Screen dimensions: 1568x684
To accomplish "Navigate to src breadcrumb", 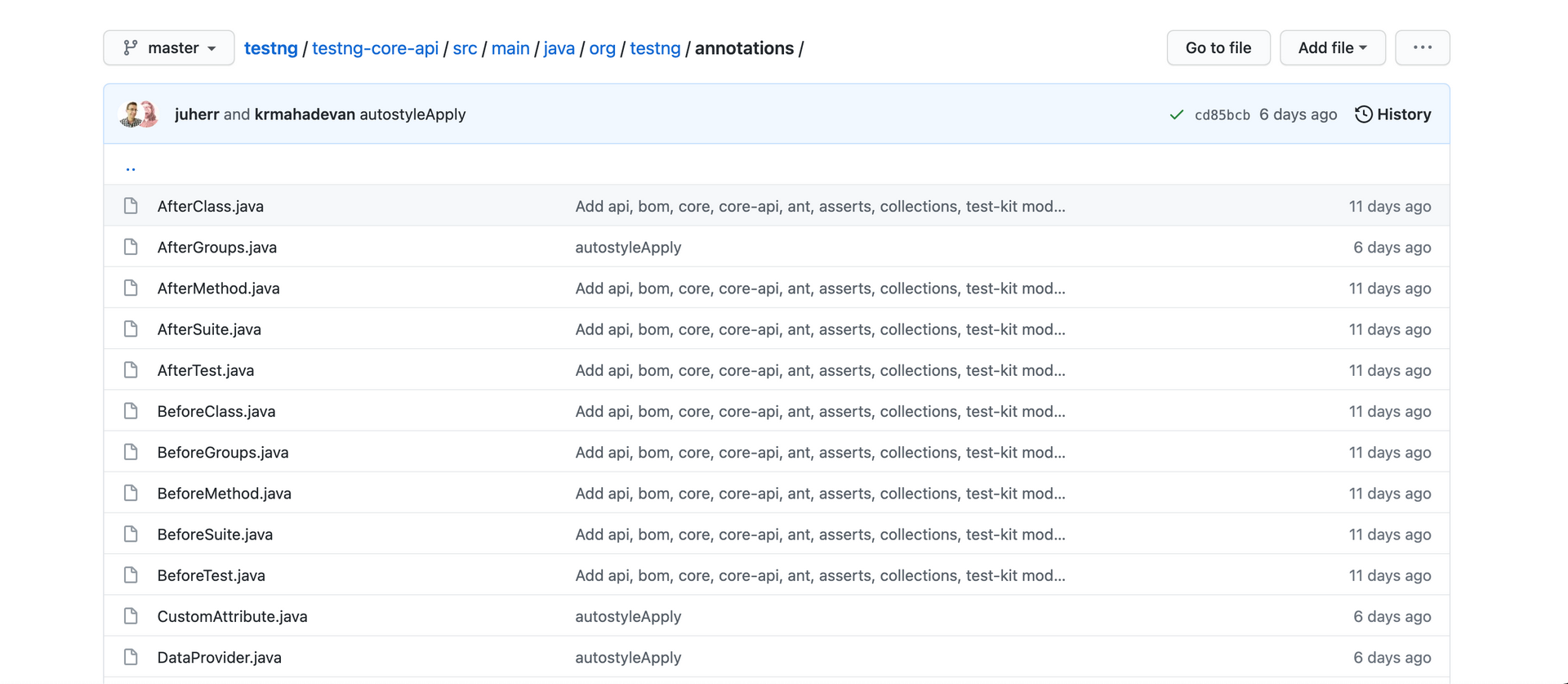I will coord(465,48).
